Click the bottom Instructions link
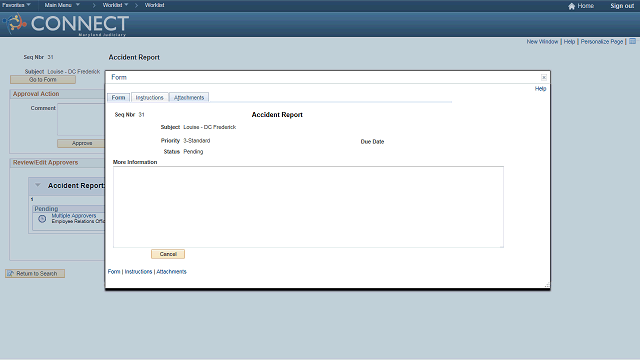 click(138, 271)
